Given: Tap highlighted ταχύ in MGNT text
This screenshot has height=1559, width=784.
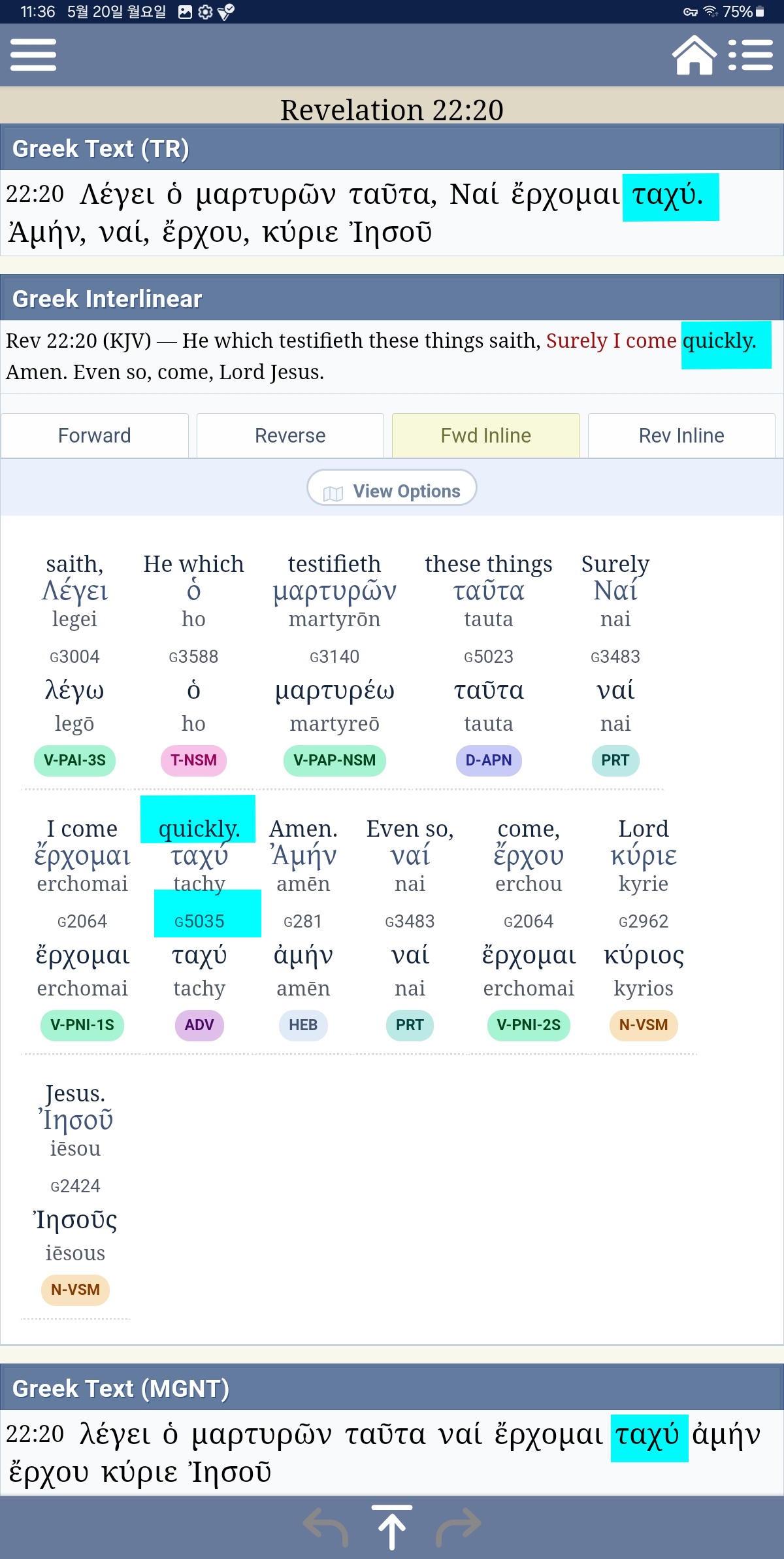Looking at the screenshot, I should (648, 1435).
